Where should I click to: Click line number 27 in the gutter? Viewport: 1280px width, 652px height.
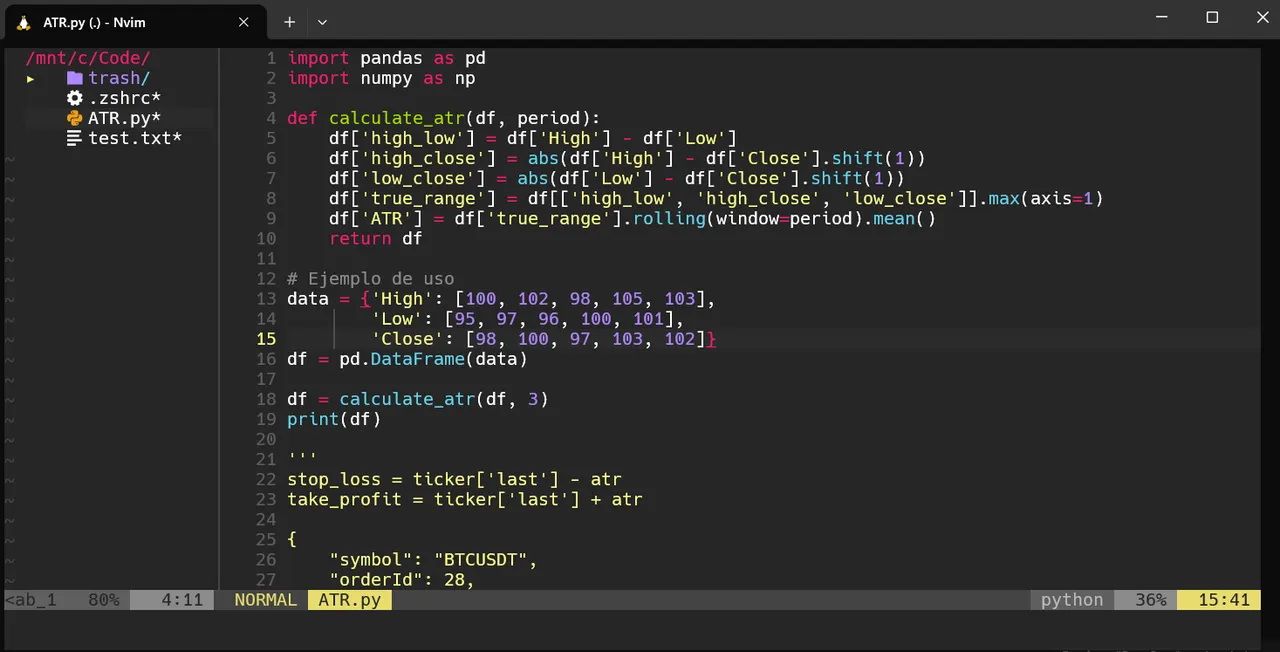[x=266, y=579]
